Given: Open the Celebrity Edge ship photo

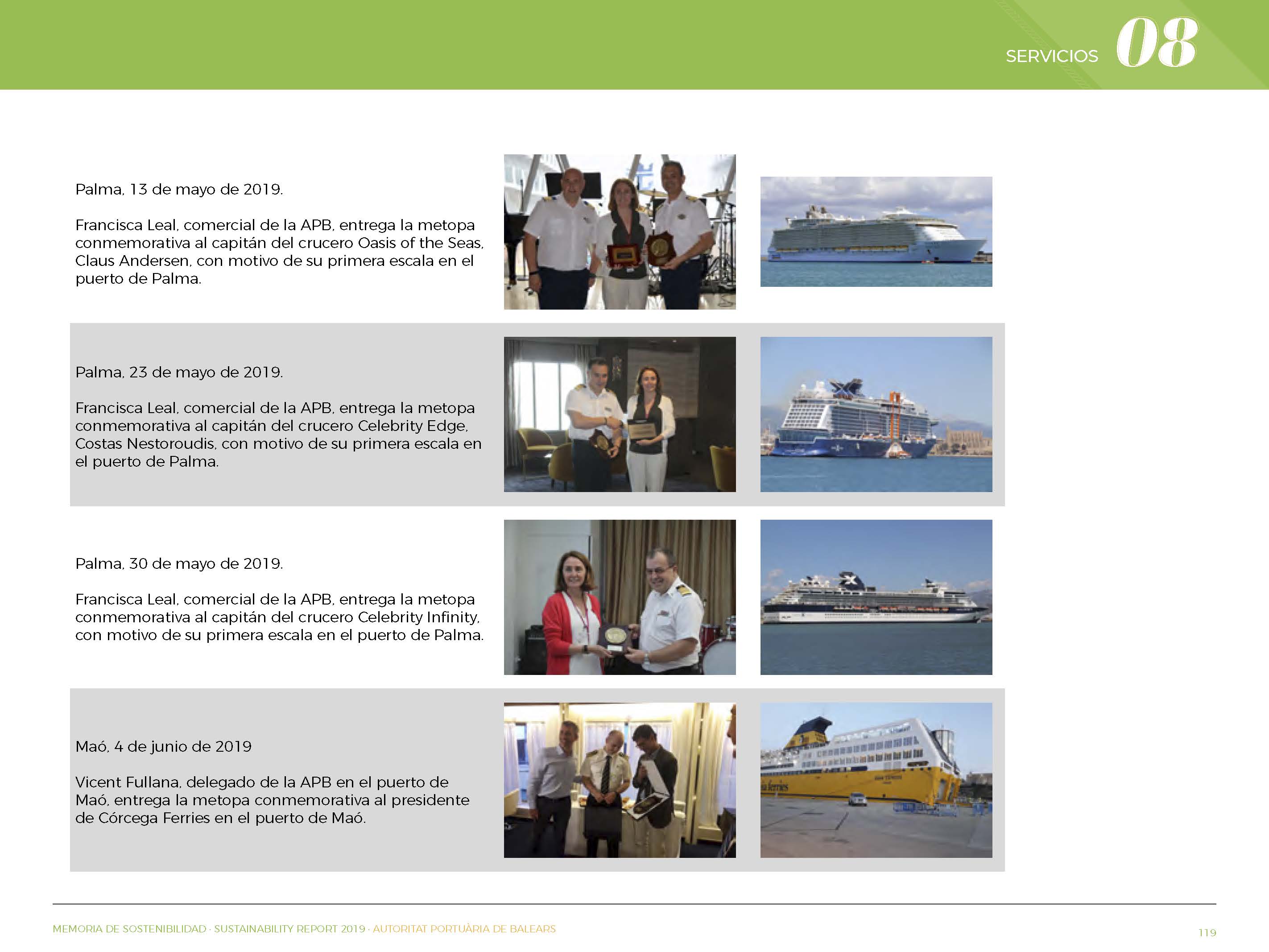Looking at the screenshot, I should [876, 414].
